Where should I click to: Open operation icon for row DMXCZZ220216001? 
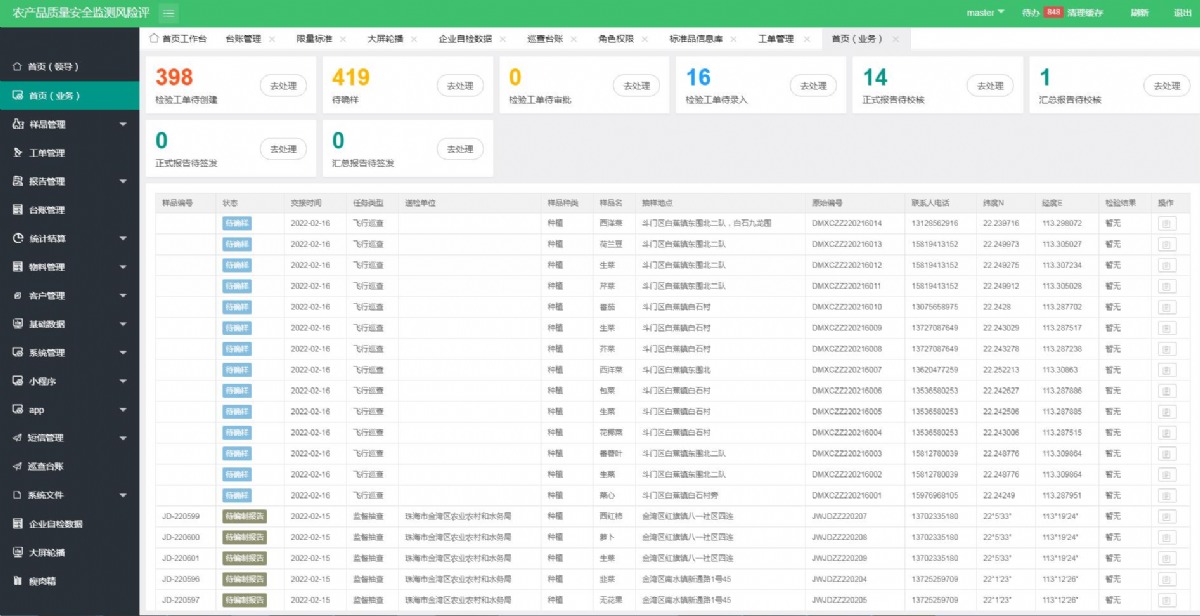(x=1166, y=496)
